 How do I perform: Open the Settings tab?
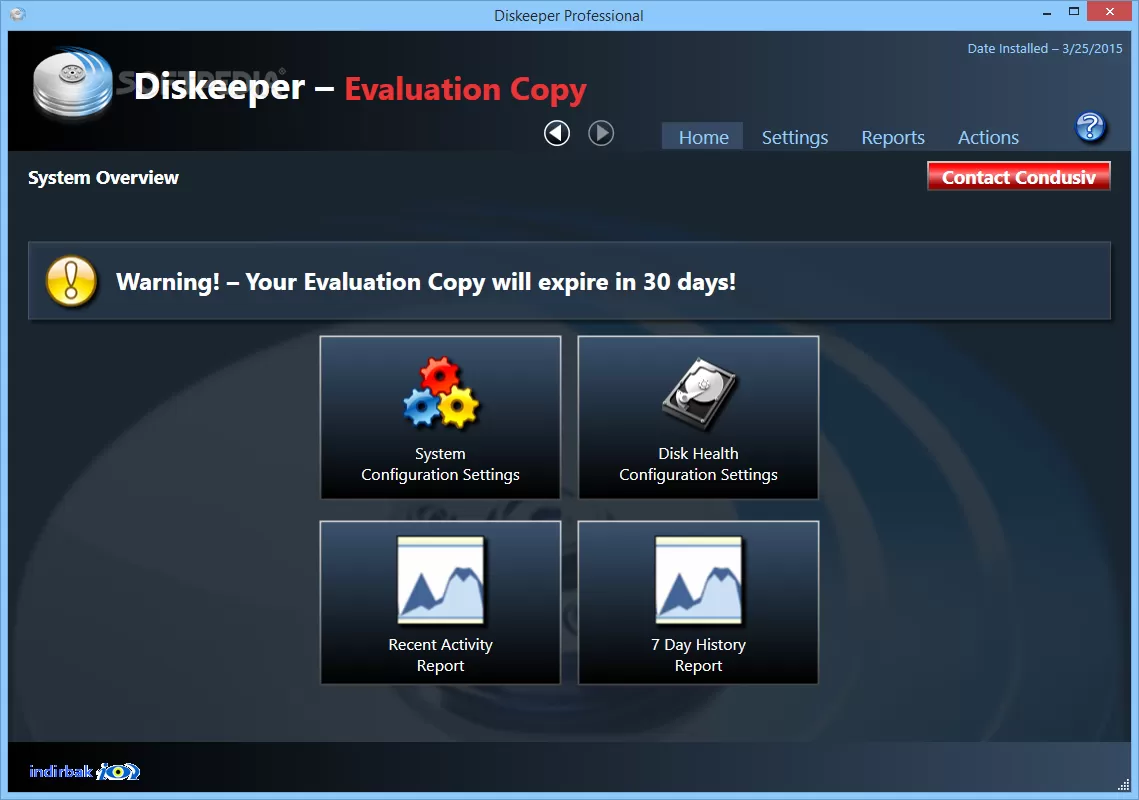coord(795,137)
